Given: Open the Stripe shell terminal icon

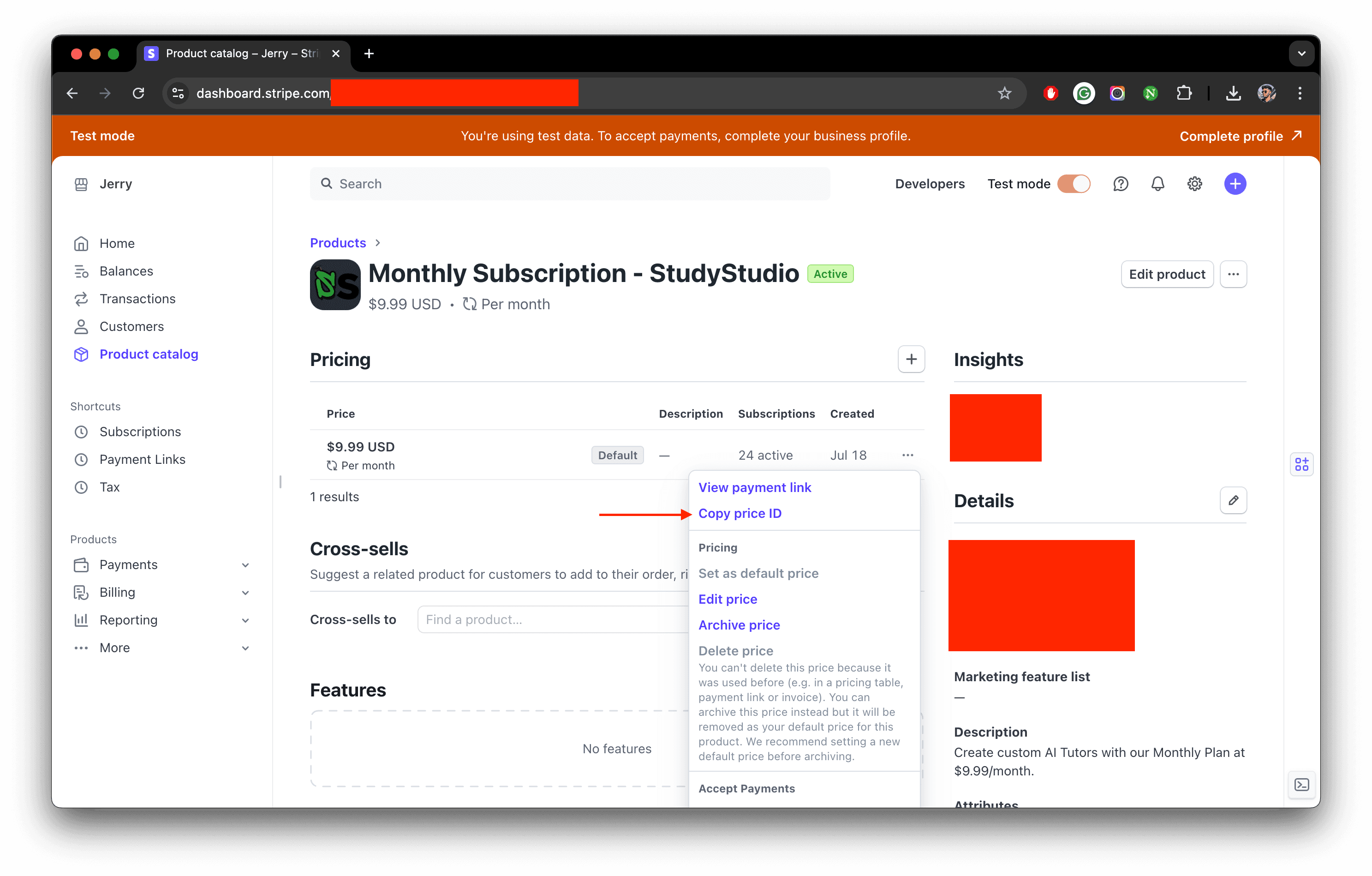Looking at the screenshot, I should (1302, 785).
